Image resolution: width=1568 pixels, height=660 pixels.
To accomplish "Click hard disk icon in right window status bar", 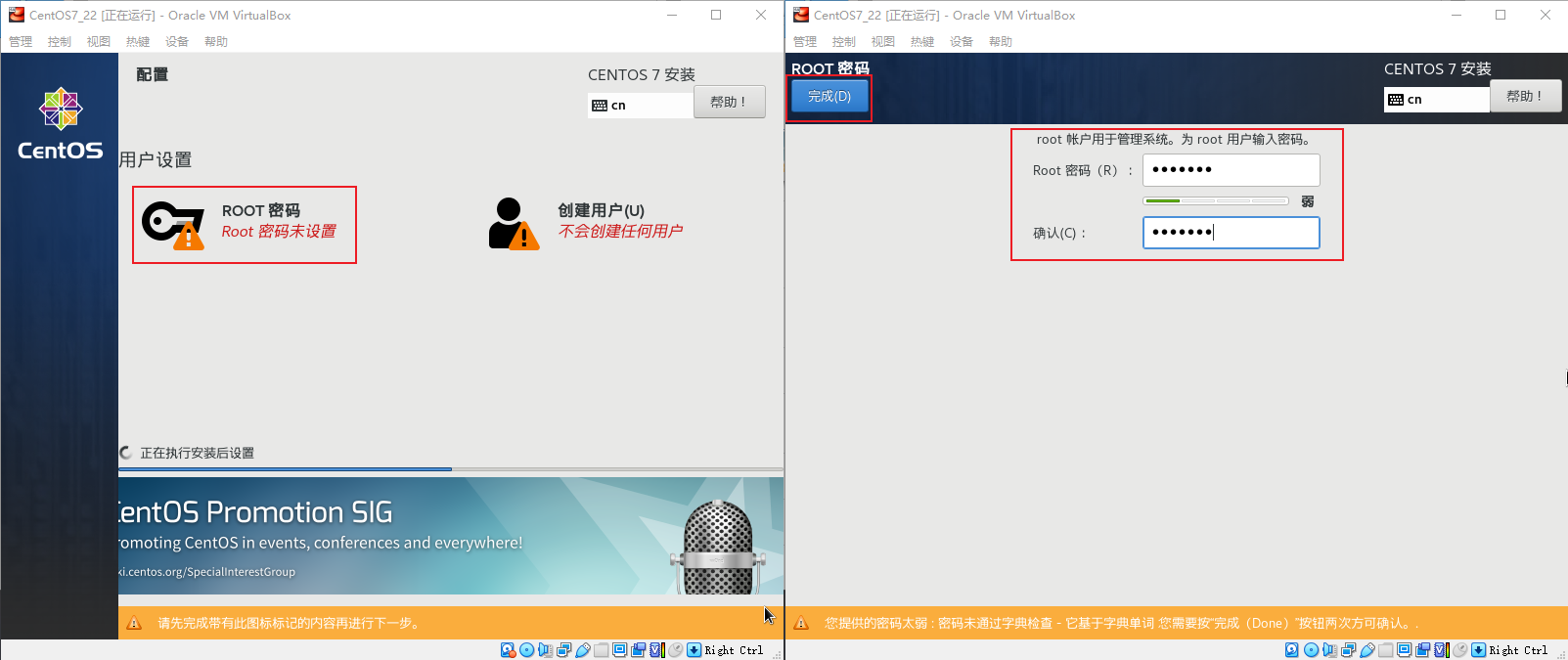I will click(x=1292, y=650).
